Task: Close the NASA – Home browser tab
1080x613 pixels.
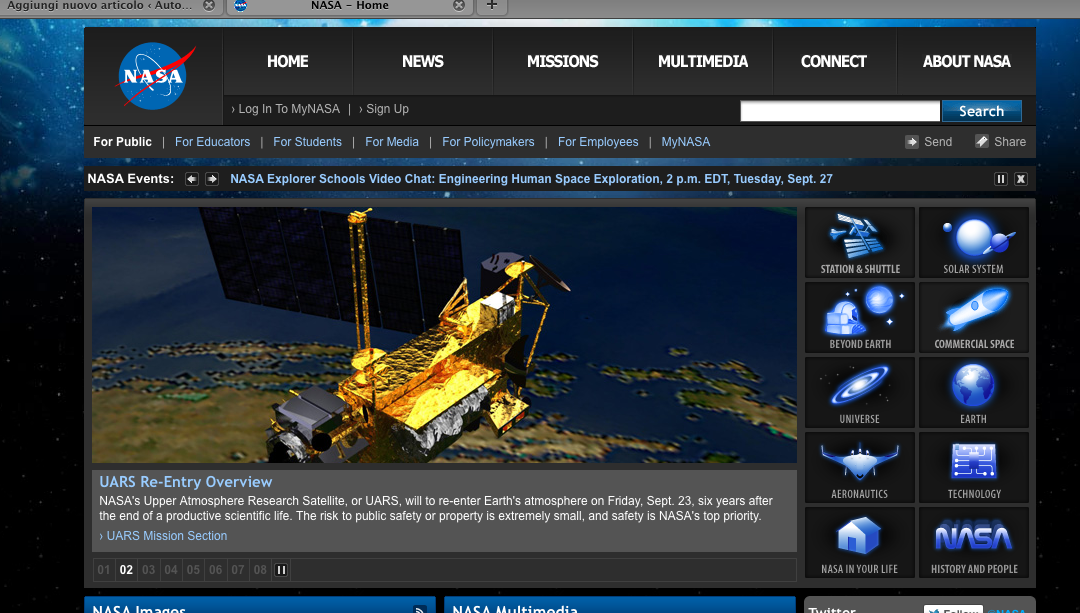Action: coord(459,6)
